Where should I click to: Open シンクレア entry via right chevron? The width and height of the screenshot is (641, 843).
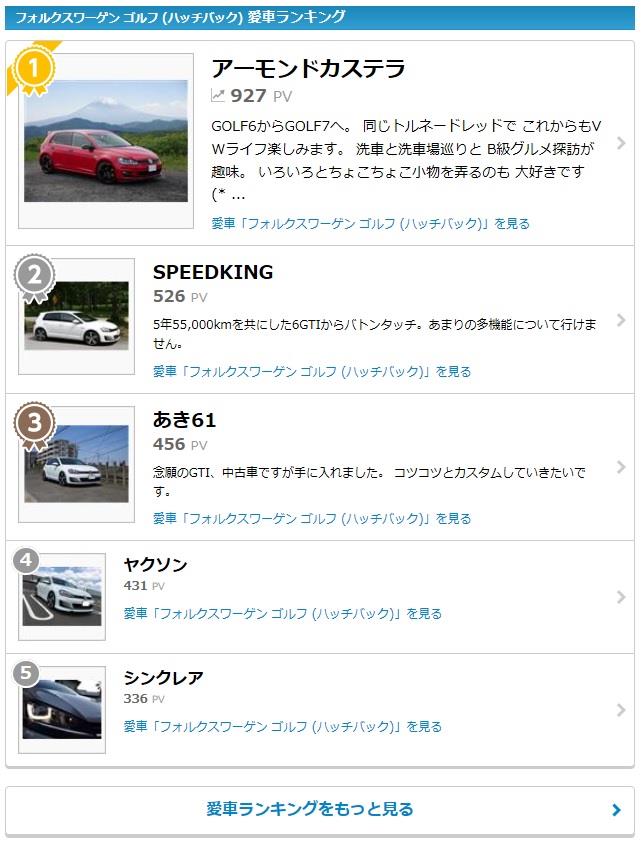621,710
